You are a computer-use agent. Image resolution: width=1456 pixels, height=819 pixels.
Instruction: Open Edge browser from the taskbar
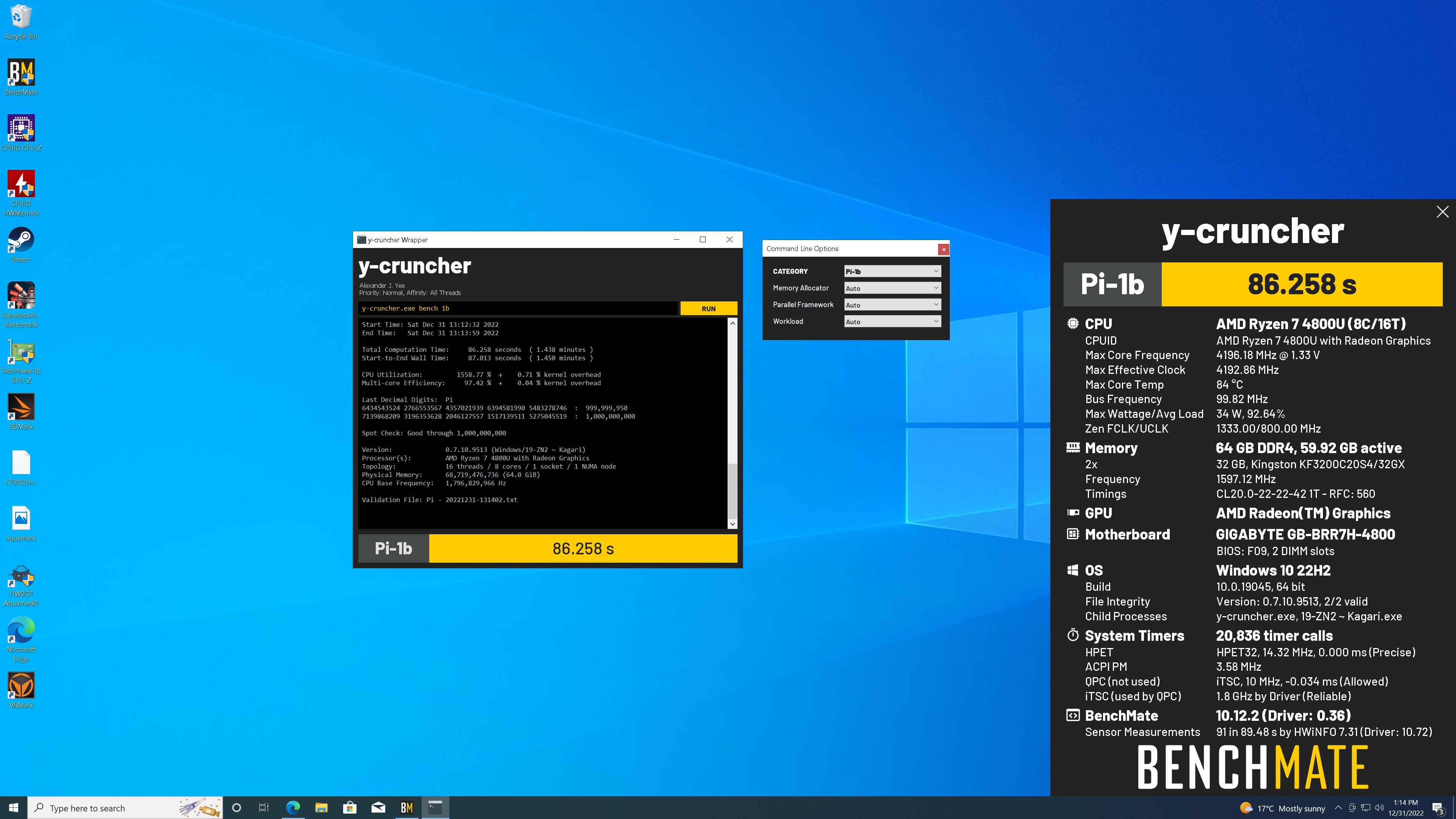[x=293, y=808]
